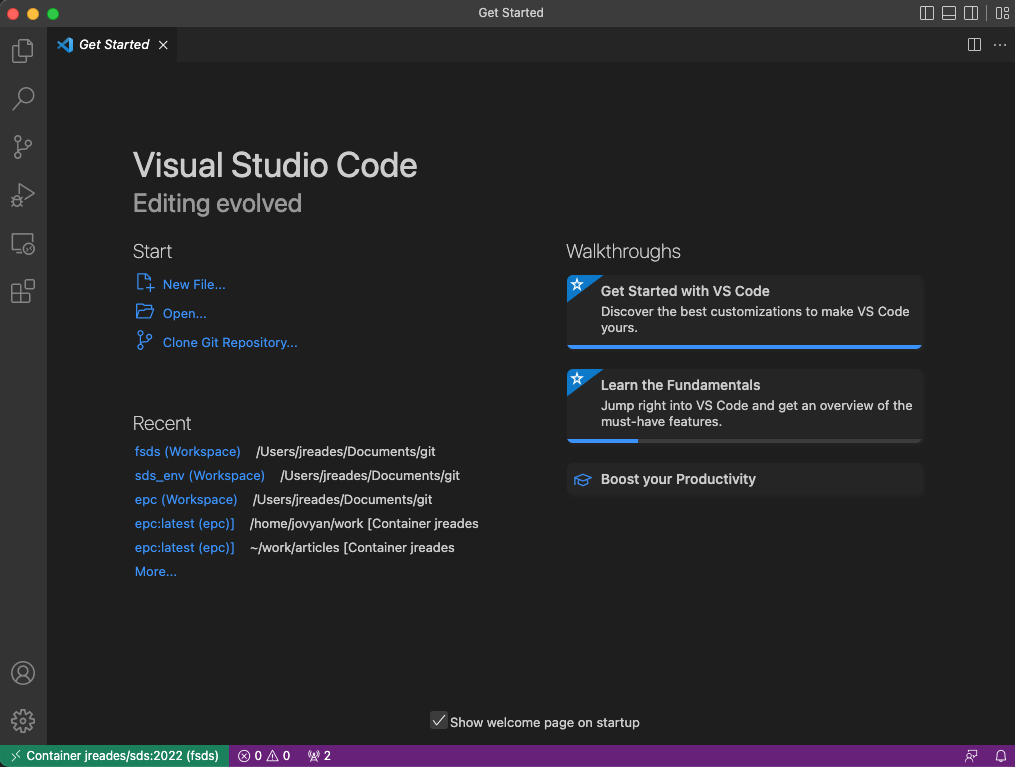Click the split editor right icon
This screenshot has width=1015, height=767.
click(974, 45)
